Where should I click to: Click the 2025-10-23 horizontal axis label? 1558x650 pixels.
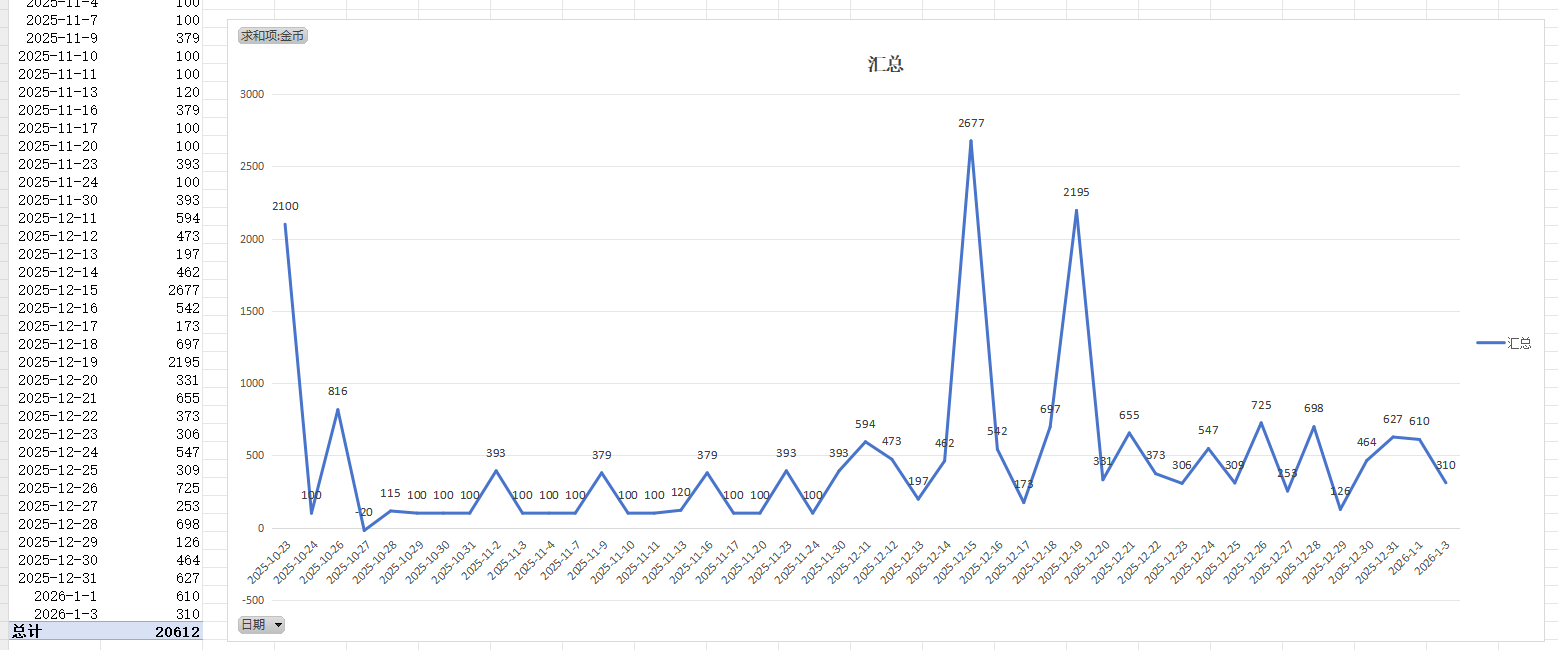click(270, 563)
